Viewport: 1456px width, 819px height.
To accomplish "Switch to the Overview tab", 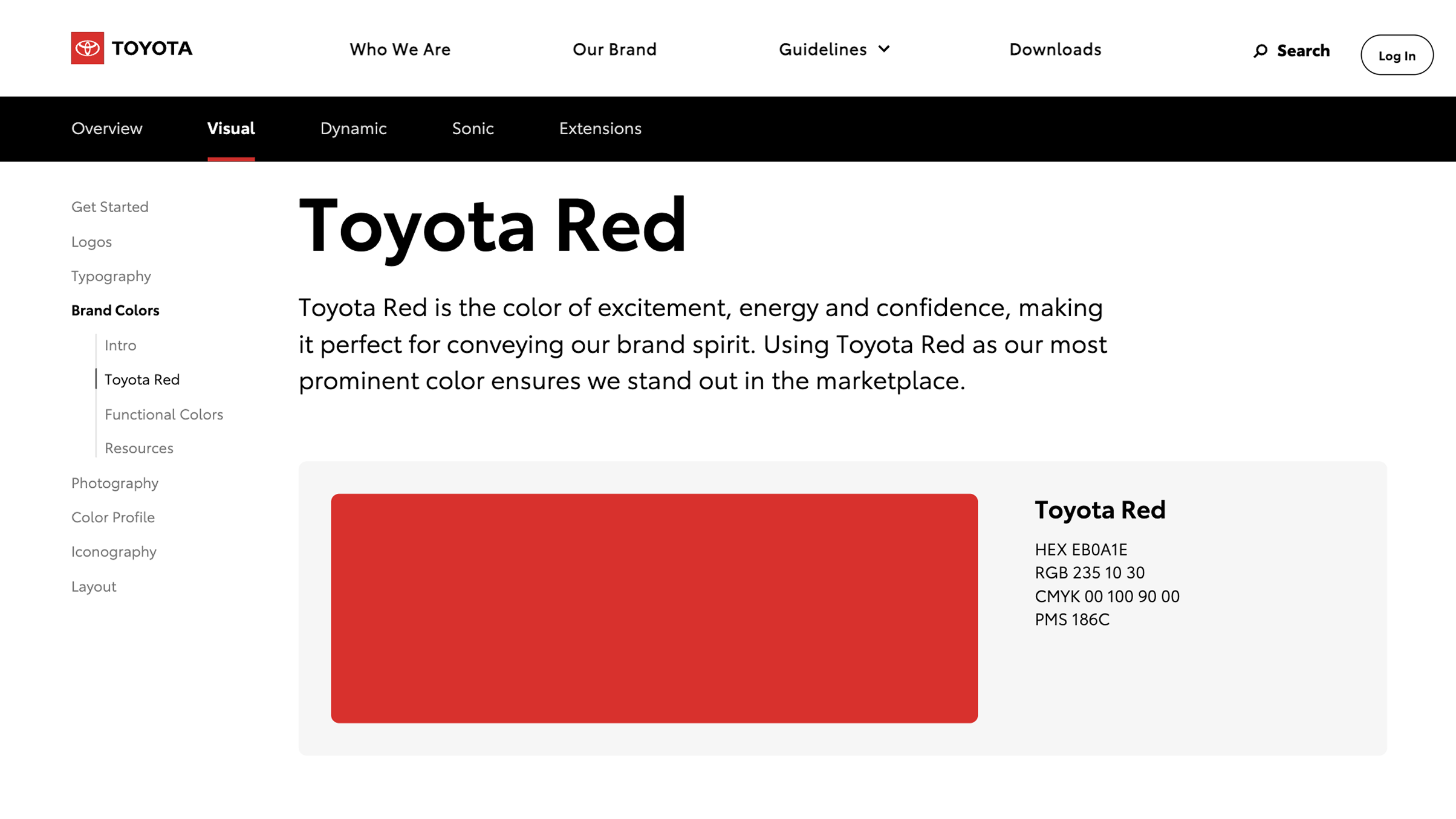I will coord(107,128).
